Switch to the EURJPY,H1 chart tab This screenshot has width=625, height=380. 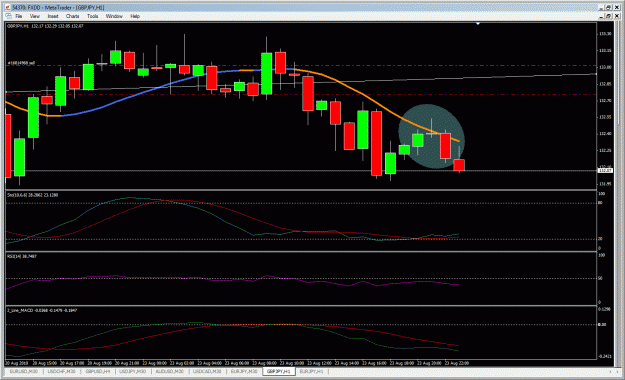311,372
